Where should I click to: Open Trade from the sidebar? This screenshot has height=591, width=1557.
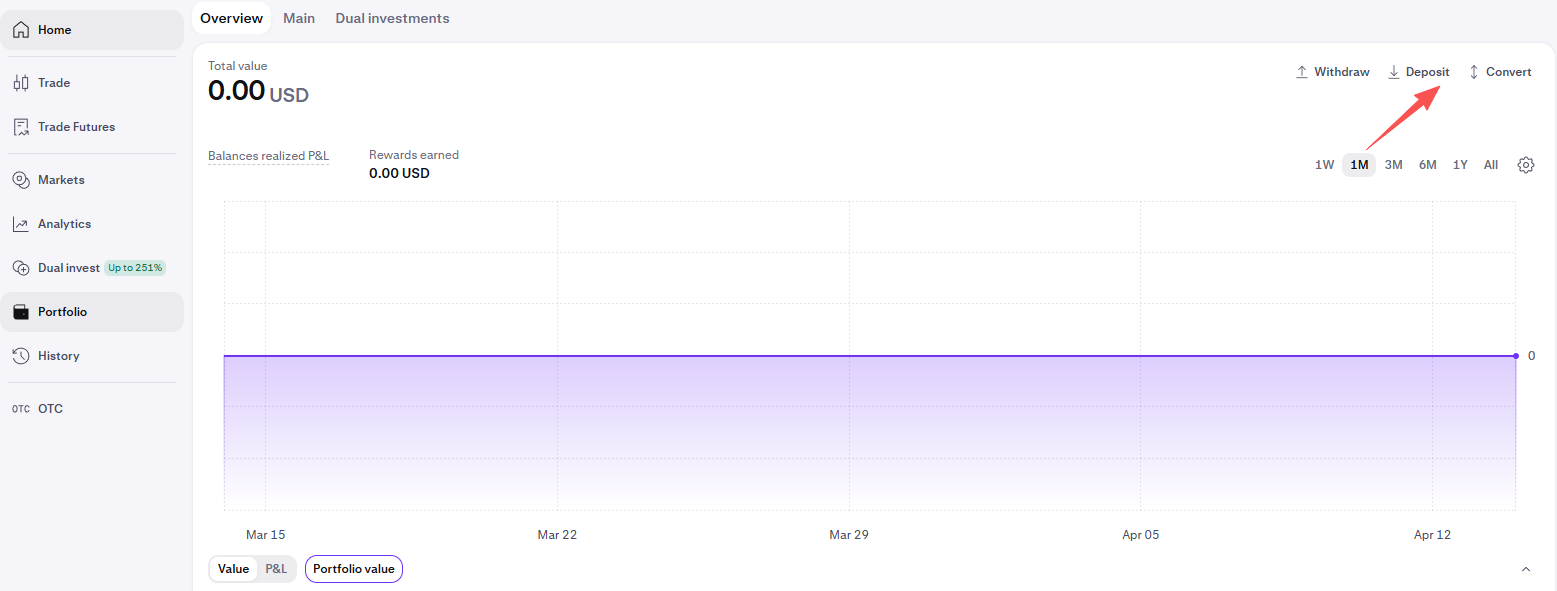(20, 82)
